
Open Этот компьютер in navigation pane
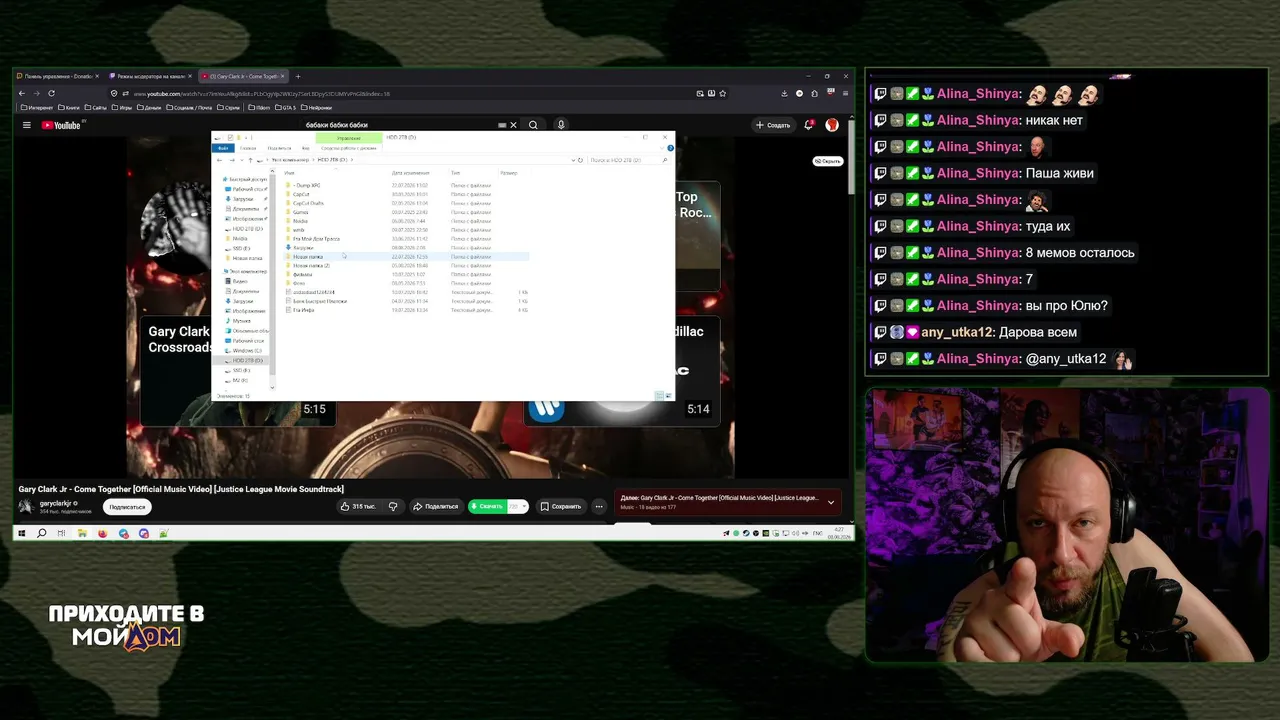click(247, 271)
